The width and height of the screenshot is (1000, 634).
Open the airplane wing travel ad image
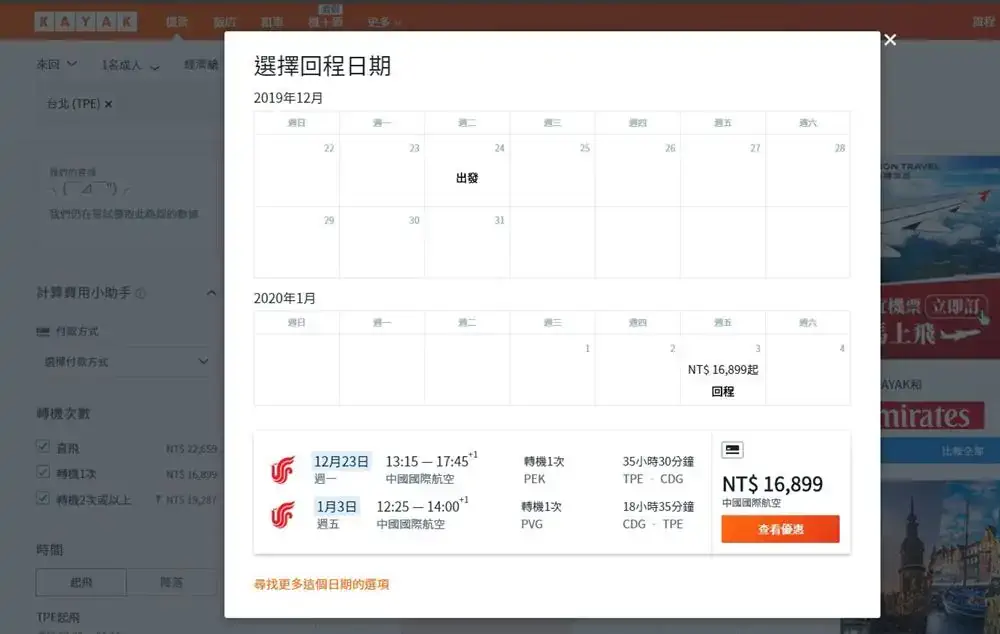click(x=940, y=220)
